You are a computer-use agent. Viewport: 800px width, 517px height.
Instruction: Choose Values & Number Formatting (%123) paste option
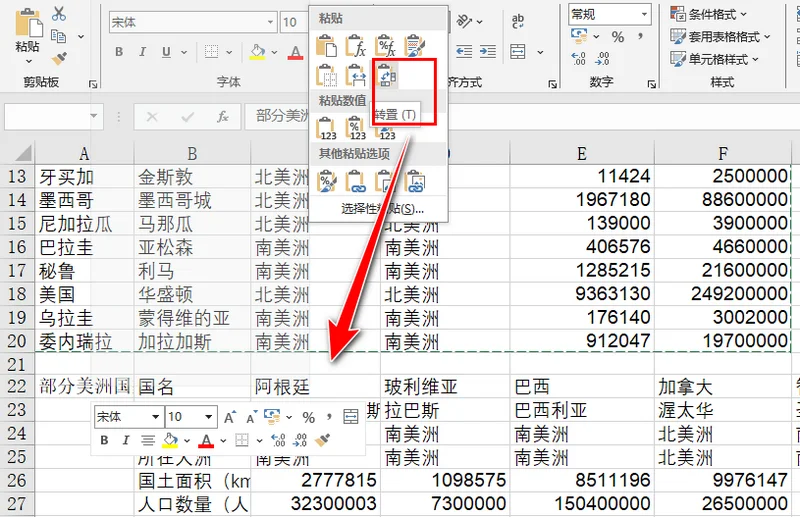pyautogui.click(x=356, y=128)
